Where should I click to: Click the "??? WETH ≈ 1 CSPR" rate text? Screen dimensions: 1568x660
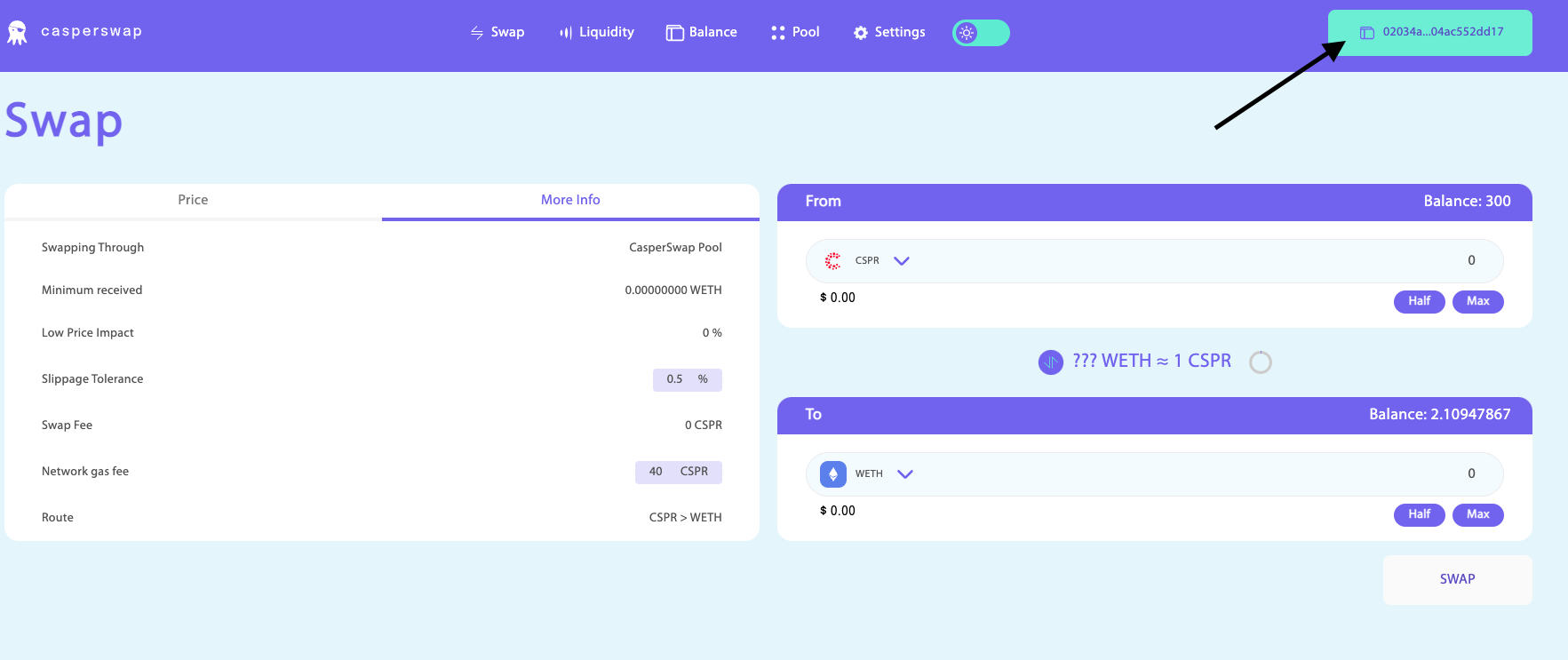[x=1152, y=362]
